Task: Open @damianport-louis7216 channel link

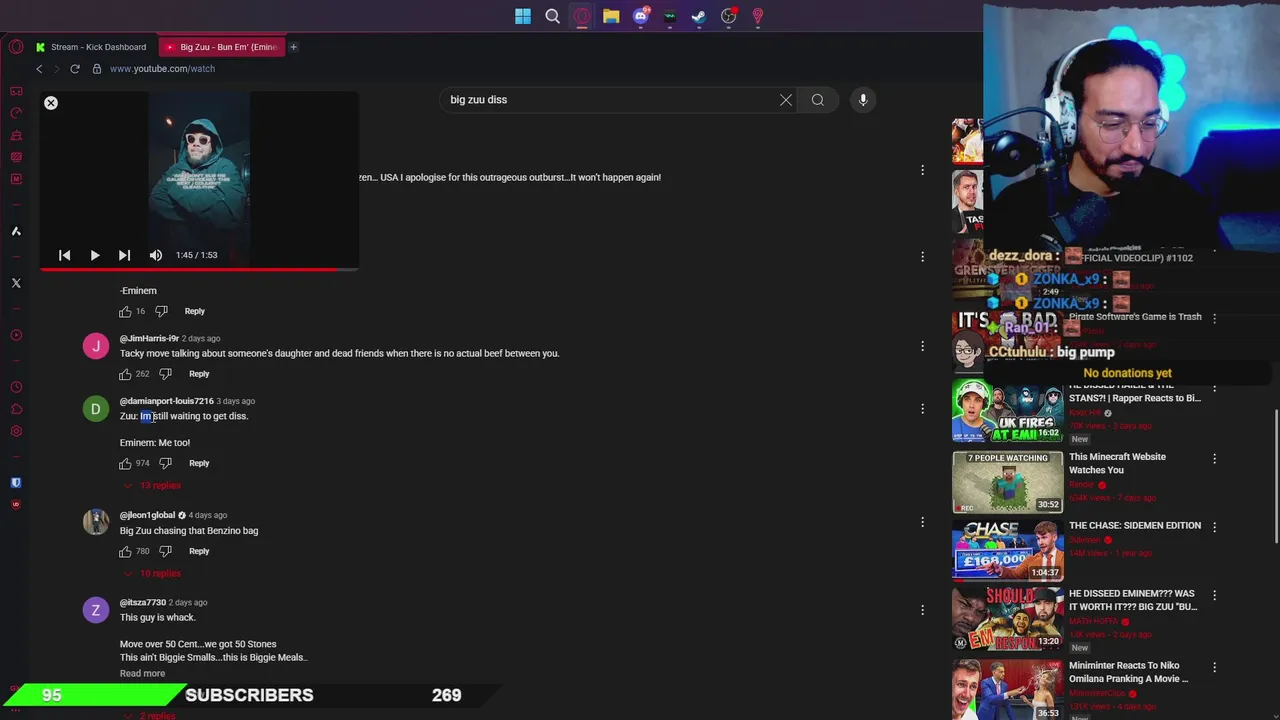Action: (166, 401)
